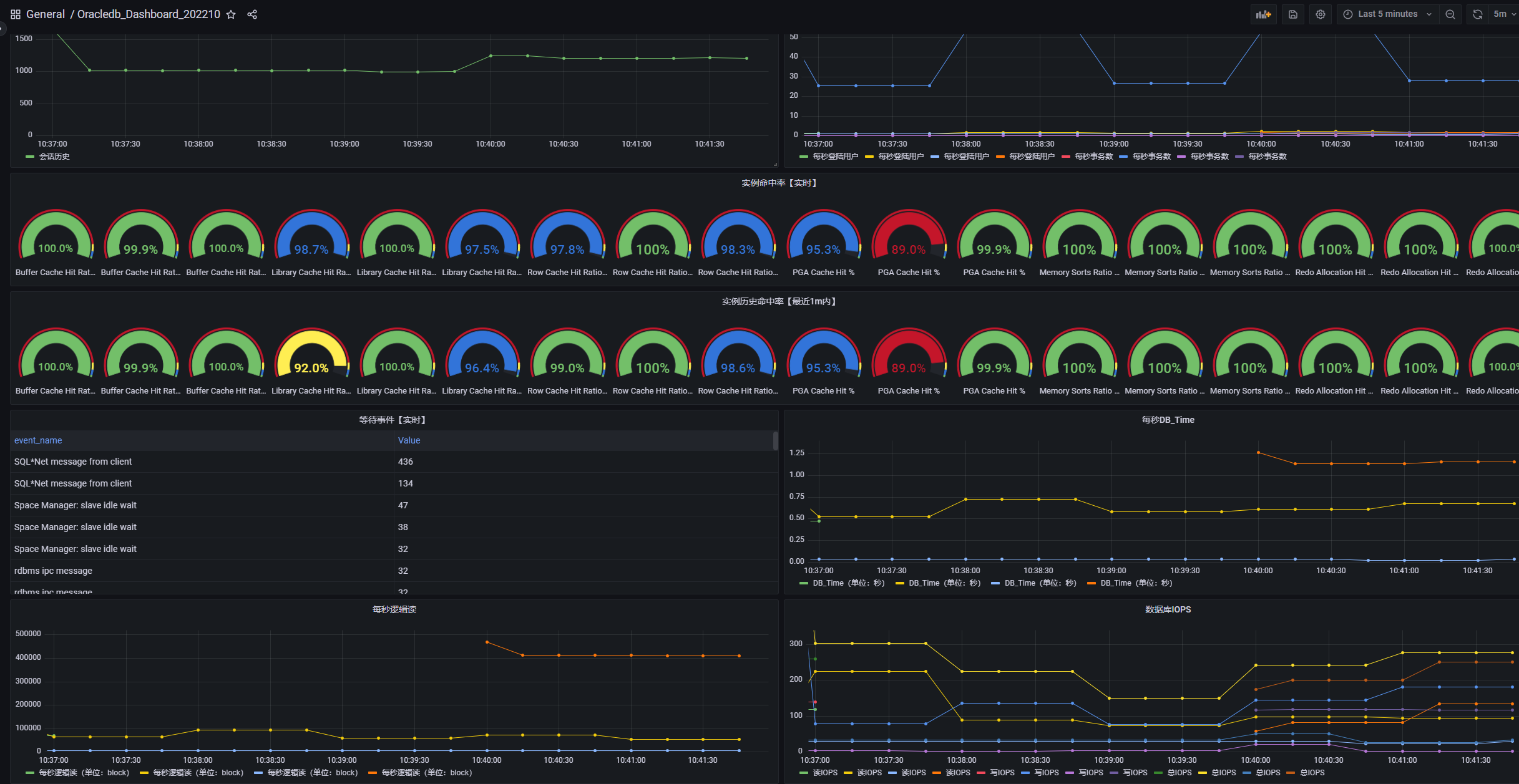Image resolution: width=1519 pixels, height=784 pixels.
Task: Click the wait events table scrollbar
Action: point(775,441)
